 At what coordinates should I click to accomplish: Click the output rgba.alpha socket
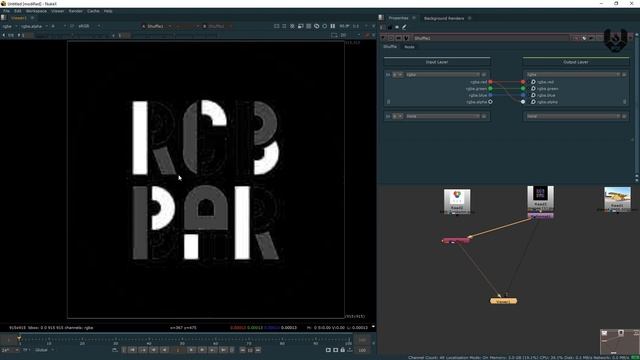coord(523,102)
